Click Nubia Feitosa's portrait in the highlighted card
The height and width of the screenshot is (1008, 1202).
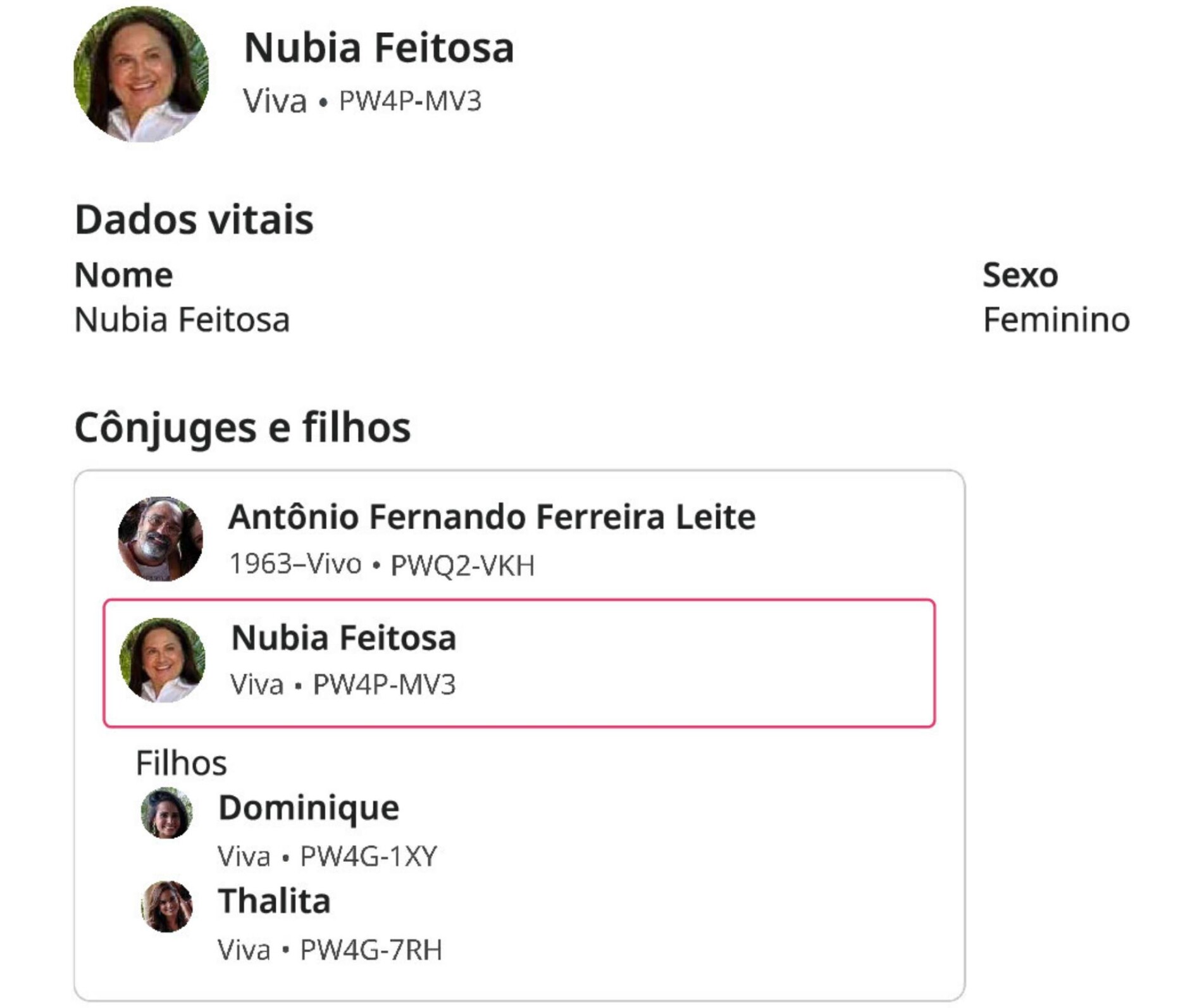click(x=163, y=660)
